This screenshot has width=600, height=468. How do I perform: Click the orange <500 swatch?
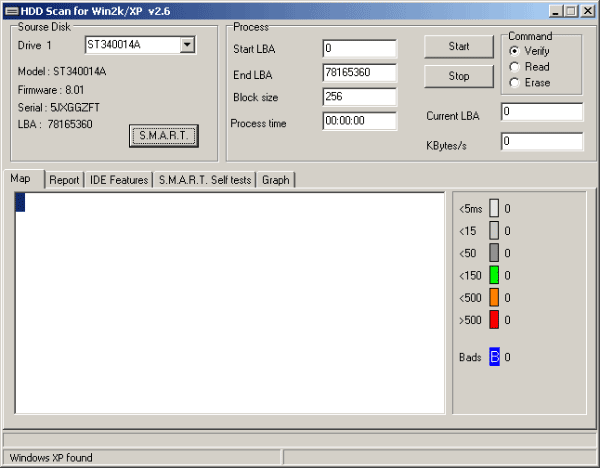pos(494,297)
